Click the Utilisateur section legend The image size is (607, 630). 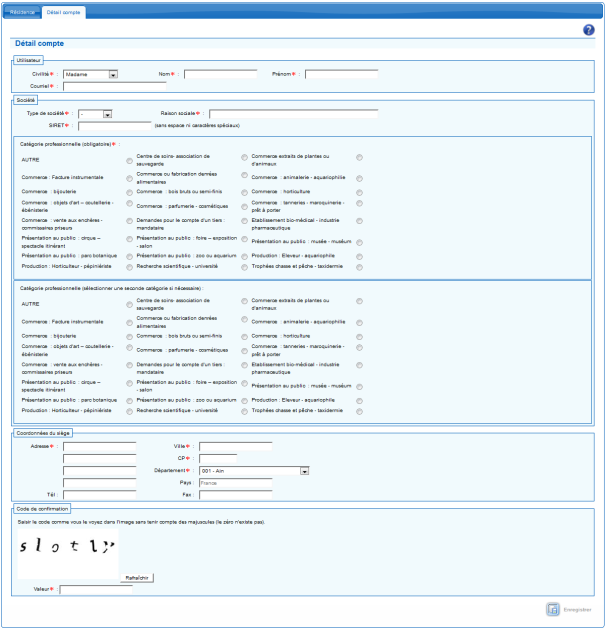tap(29, 60)
